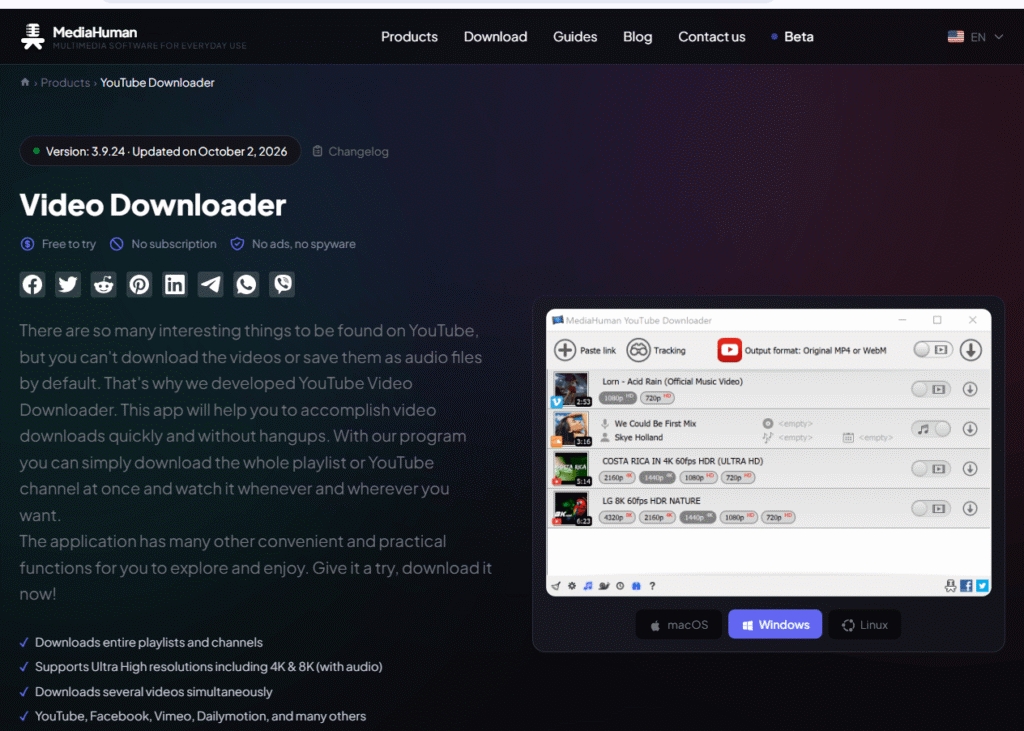Click the Paste link label
This screenshot has width=1024, height=731.
pyautogui.click(x=598, y=351)
